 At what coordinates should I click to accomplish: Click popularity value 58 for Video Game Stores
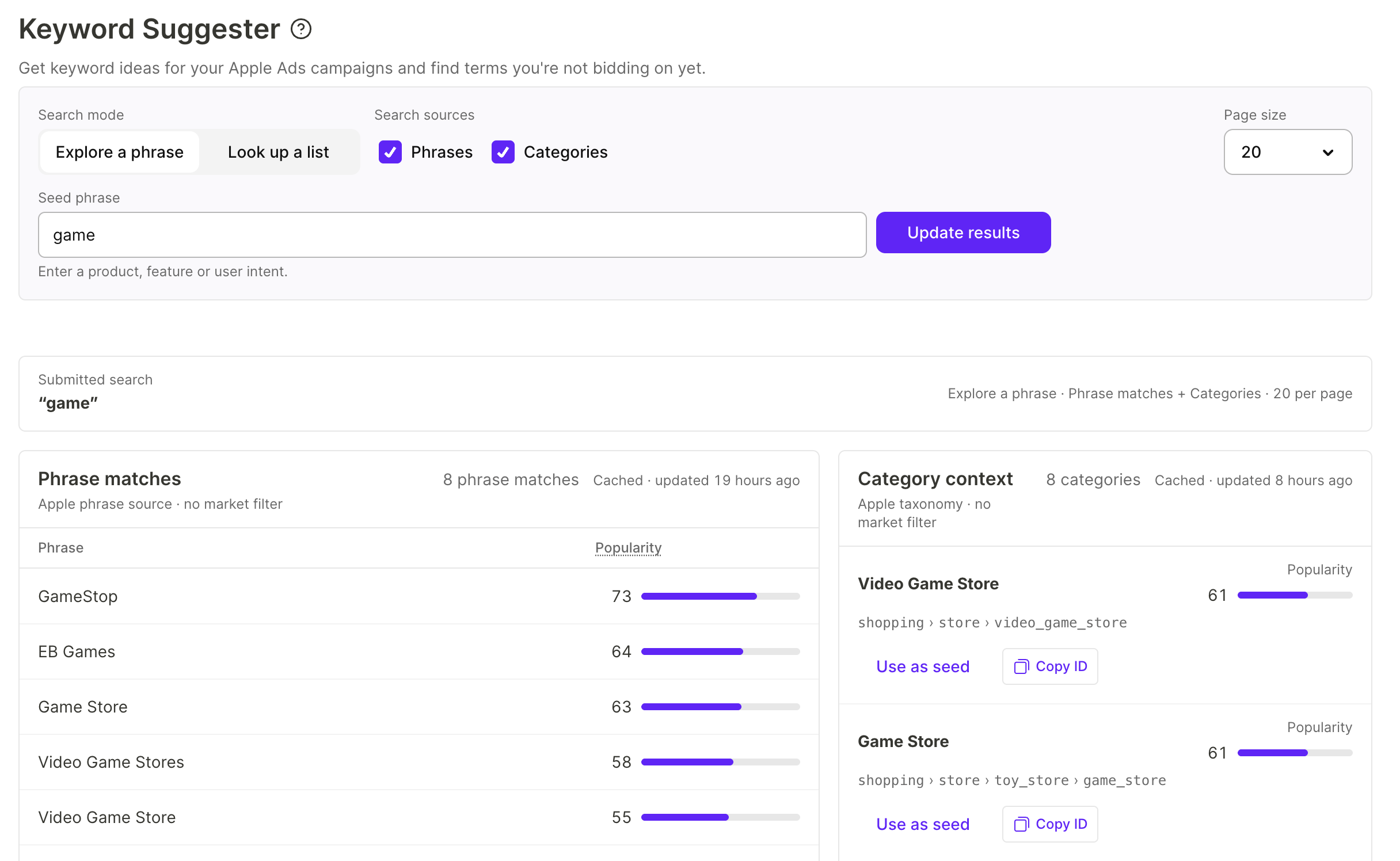(x=621, y=762)
